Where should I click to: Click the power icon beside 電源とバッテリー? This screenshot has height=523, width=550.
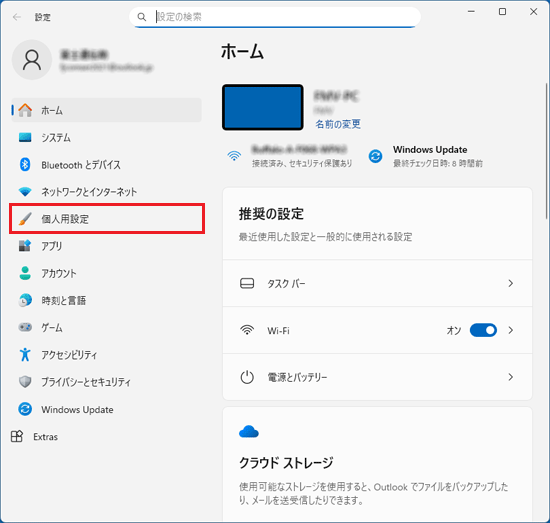click(x=247, y=377)
